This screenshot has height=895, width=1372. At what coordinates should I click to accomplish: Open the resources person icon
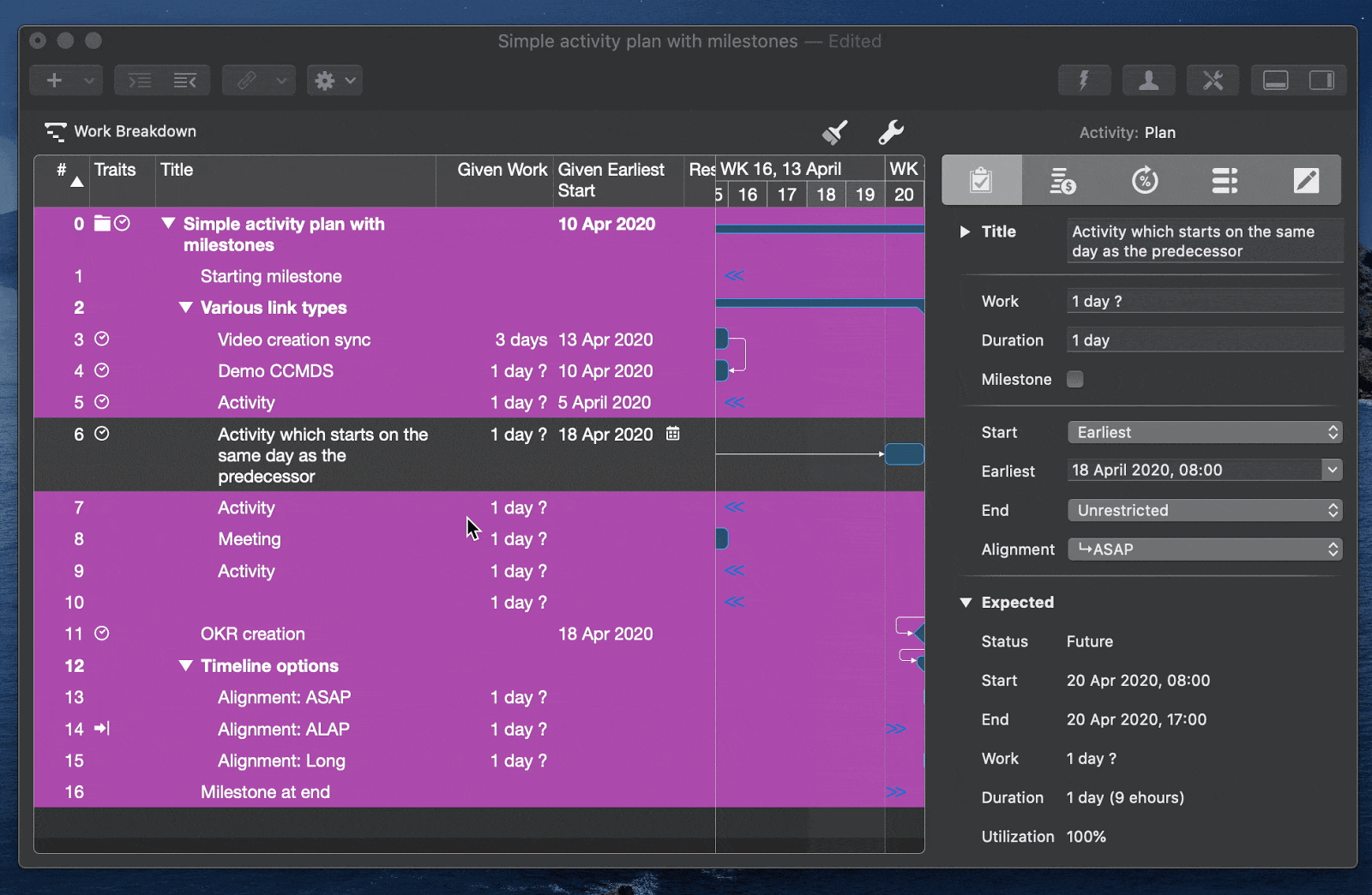pos(1148,81)
